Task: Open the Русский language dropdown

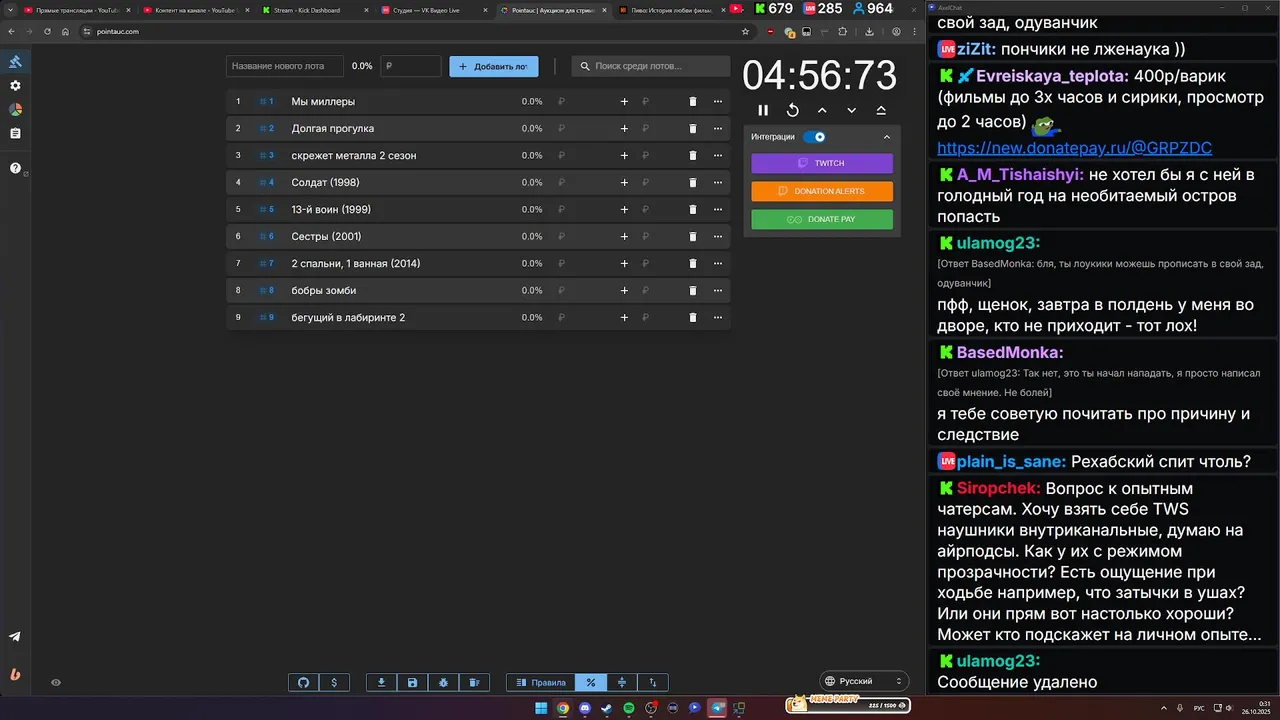Action: (864, 681)
